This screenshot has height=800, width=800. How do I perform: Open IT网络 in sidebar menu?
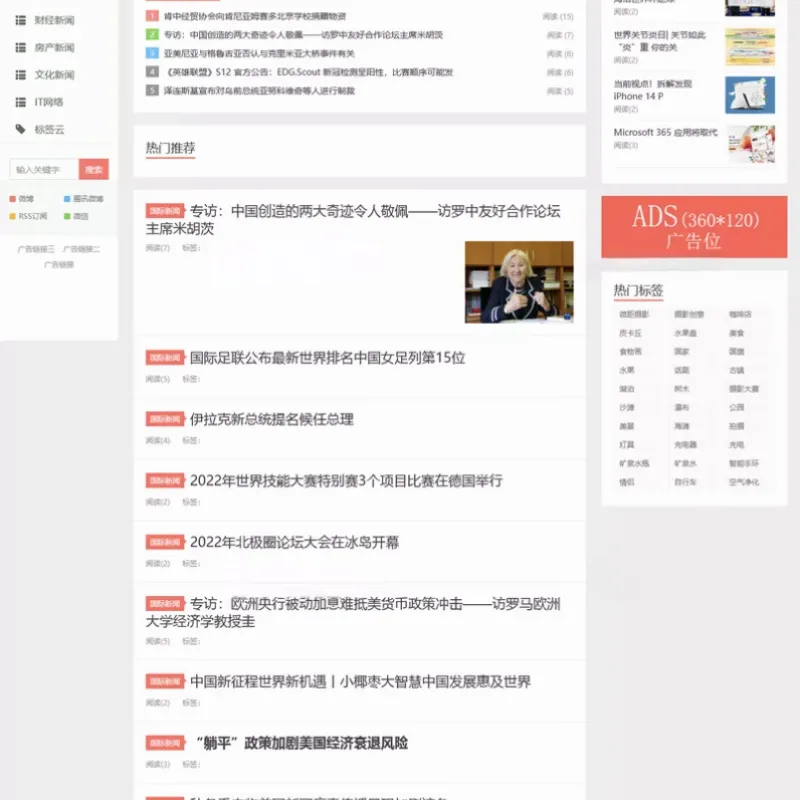tap(48, 102)
